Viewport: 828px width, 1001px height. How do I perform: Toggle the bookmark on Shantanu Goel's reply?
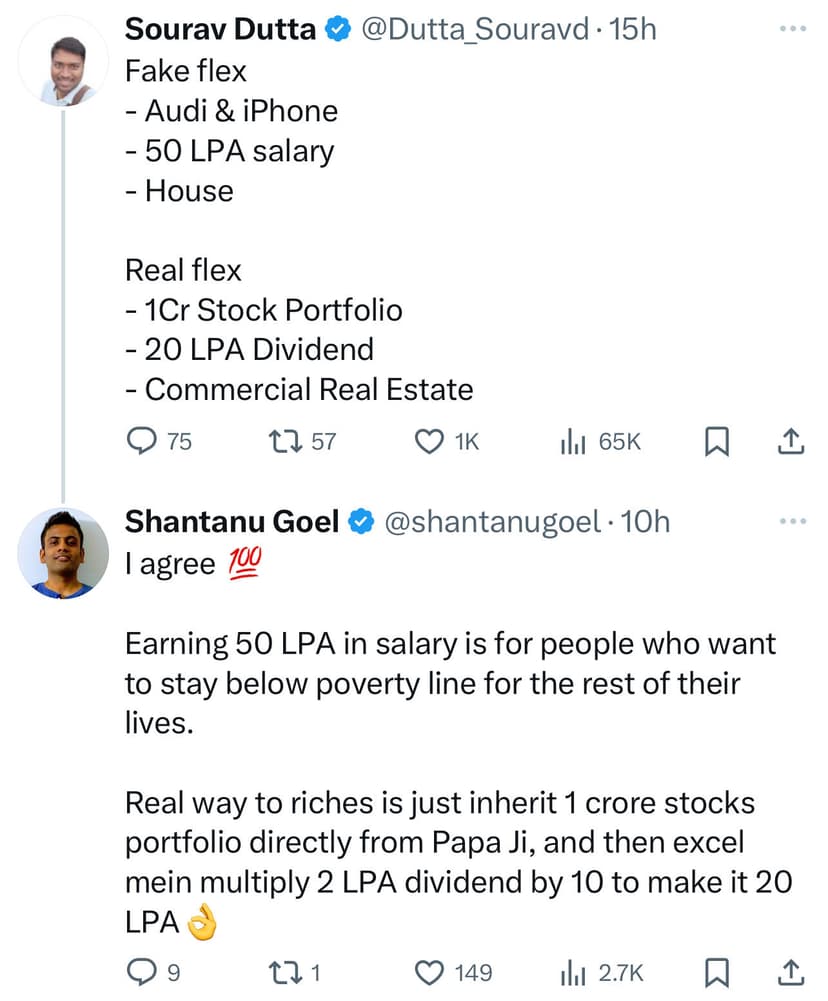coord(716,971)
